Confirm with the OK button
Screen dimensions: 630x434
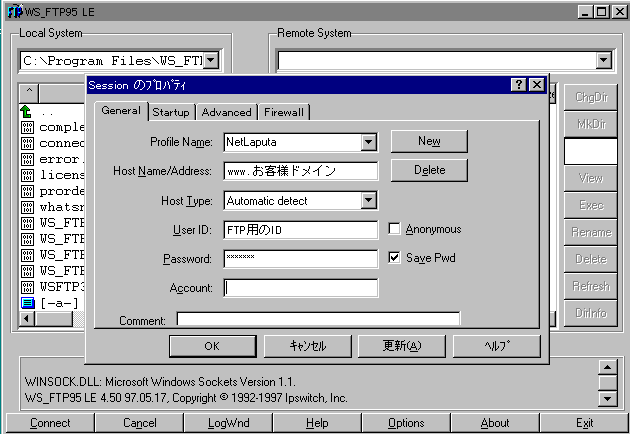pos(213,346)
